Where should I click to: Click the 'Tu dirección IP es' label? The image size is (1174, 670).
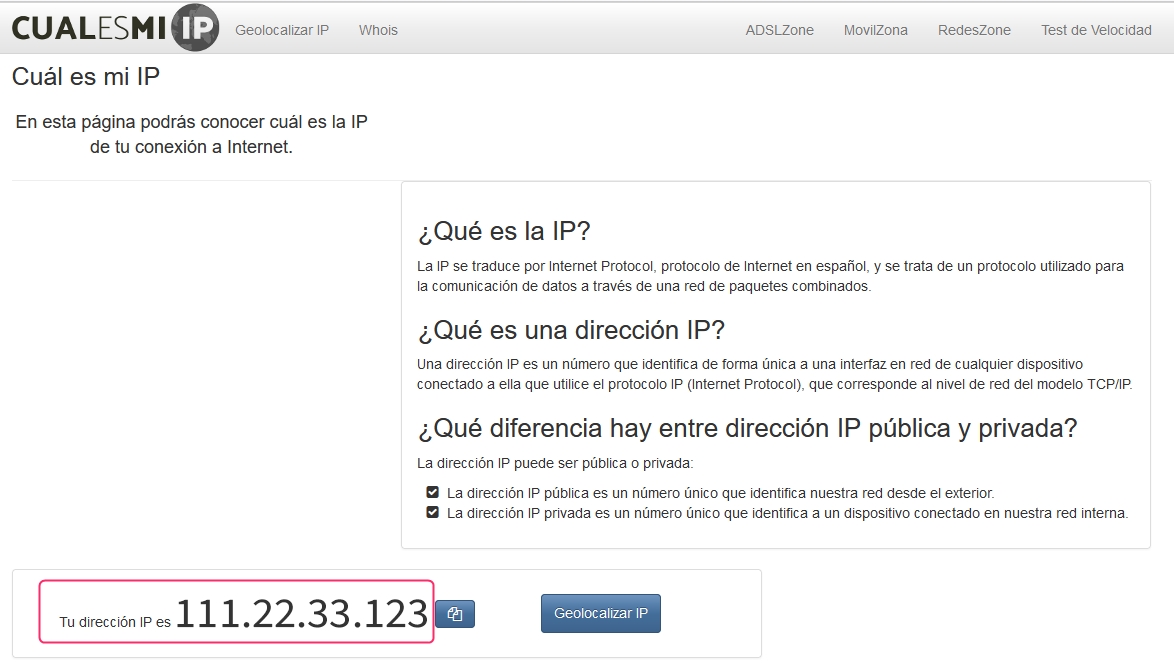pos(115,622)
